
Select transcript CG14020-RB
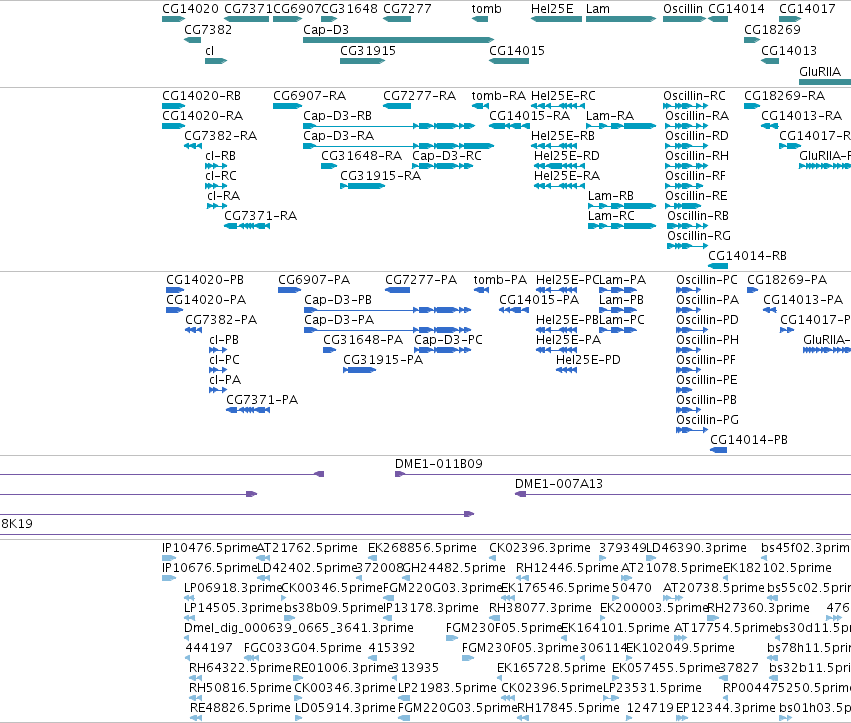pos(174,106)
